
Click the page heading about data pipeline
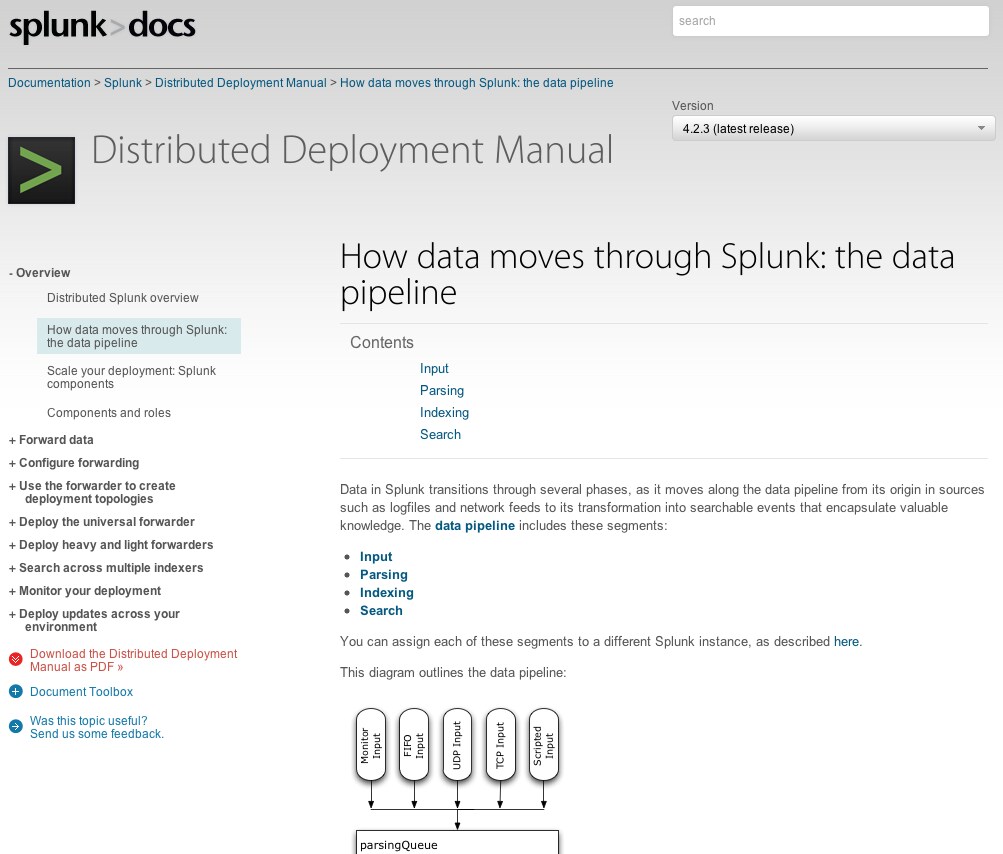[647, 274]
